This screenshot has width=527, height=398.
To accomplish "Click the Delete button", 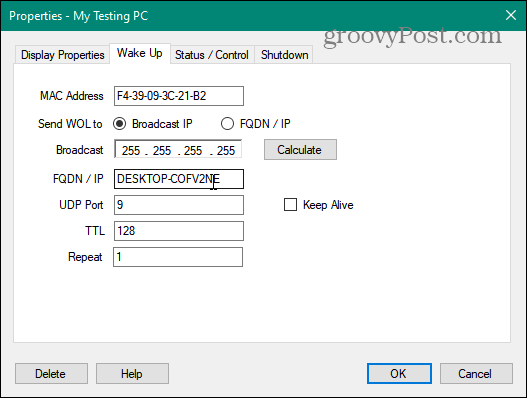I will point(51,373).
